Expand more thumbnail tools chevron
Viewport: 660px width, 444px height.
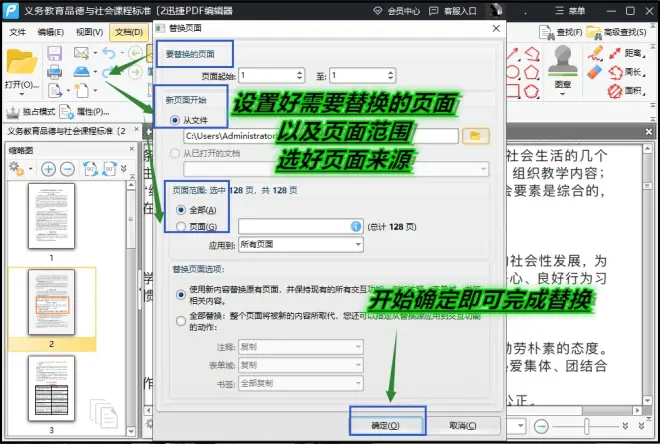(123, 168)
